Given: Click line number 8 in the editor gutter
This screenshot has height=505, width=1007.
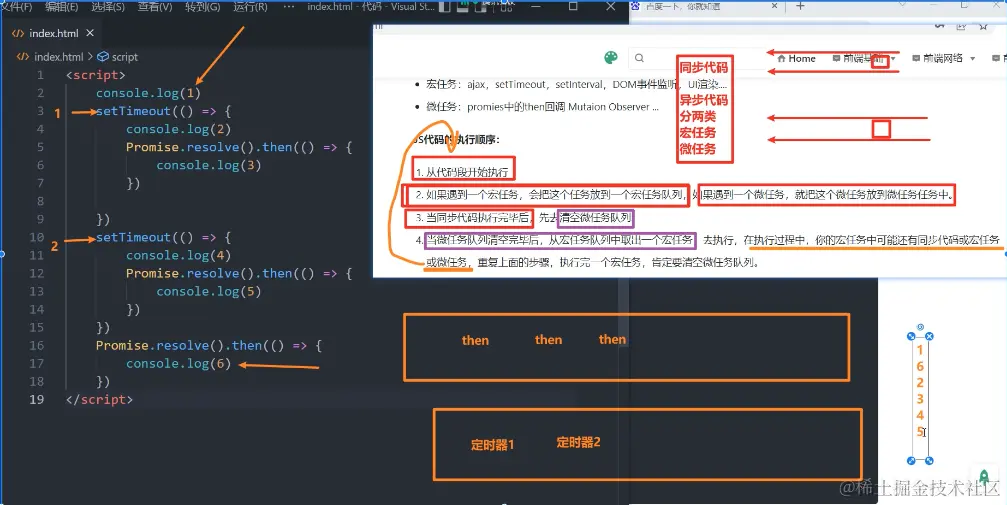Looking at the screenshot, I should pos(40,201).
